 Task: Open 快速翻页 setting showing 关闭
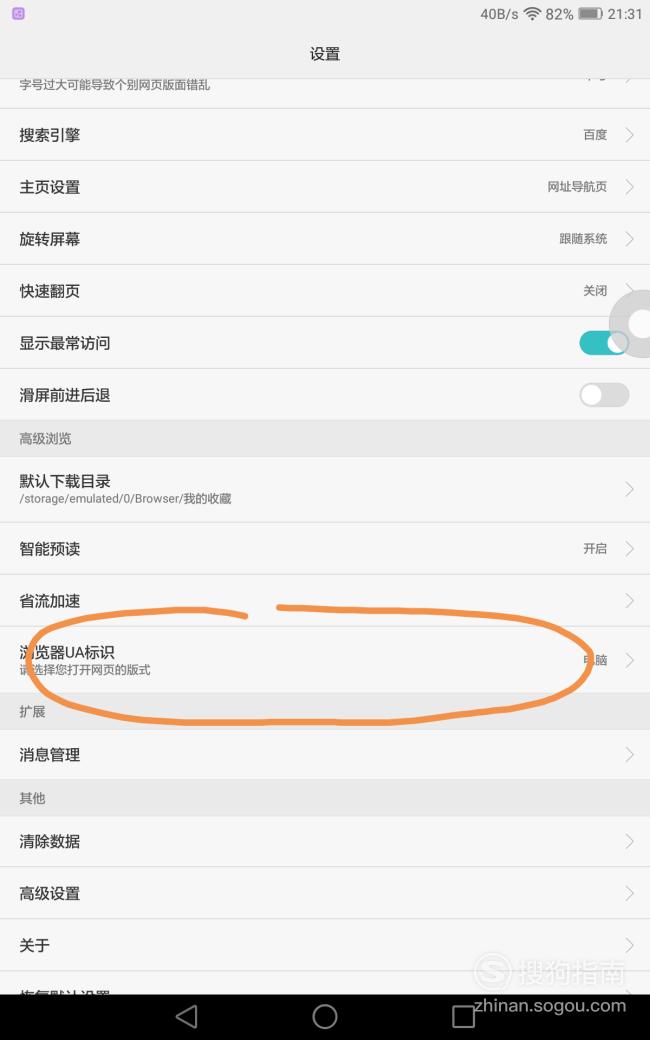(x=325, y=291)
